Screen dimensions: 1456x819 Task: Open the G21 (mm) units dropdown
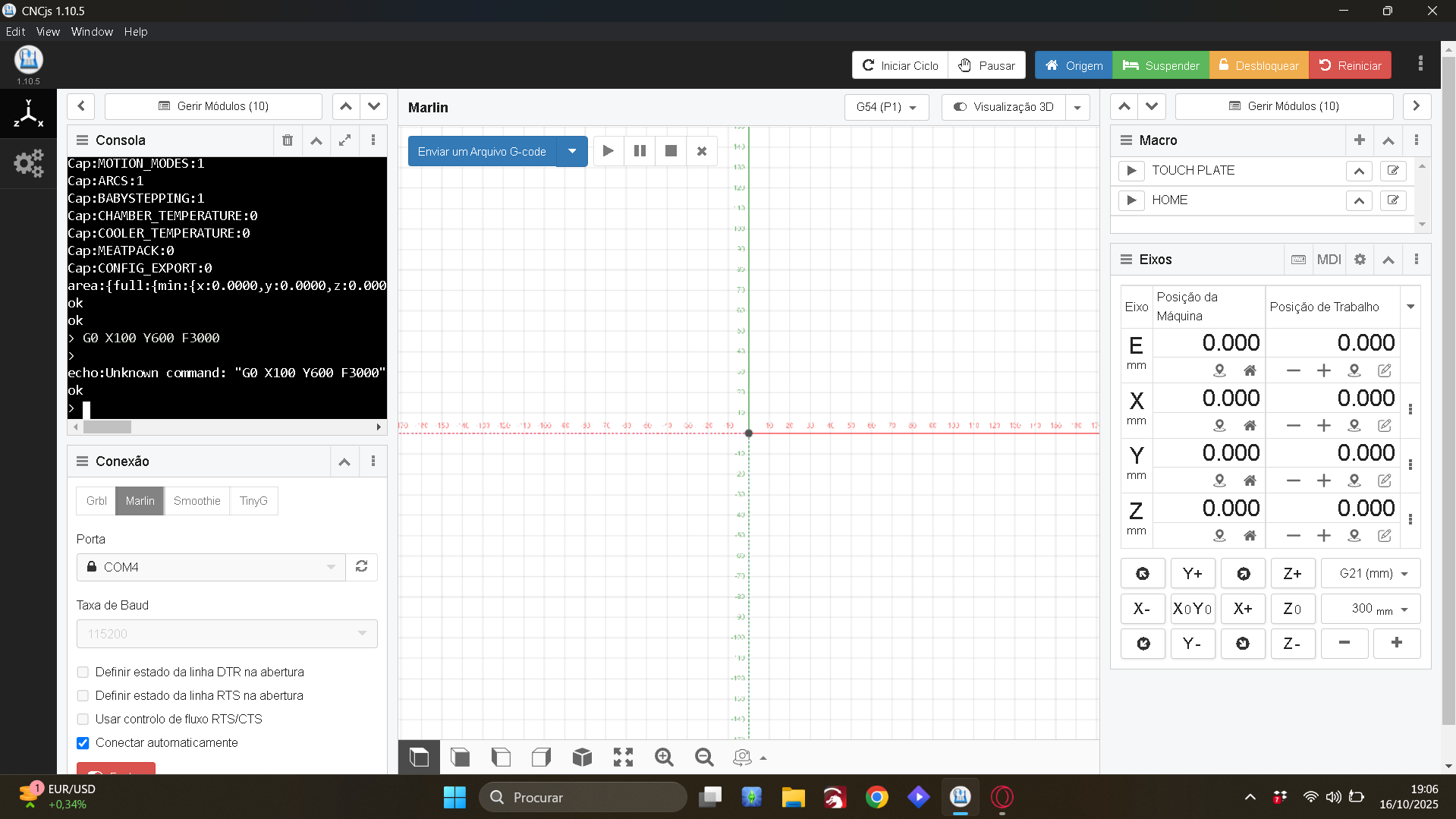coord(1370,574)
